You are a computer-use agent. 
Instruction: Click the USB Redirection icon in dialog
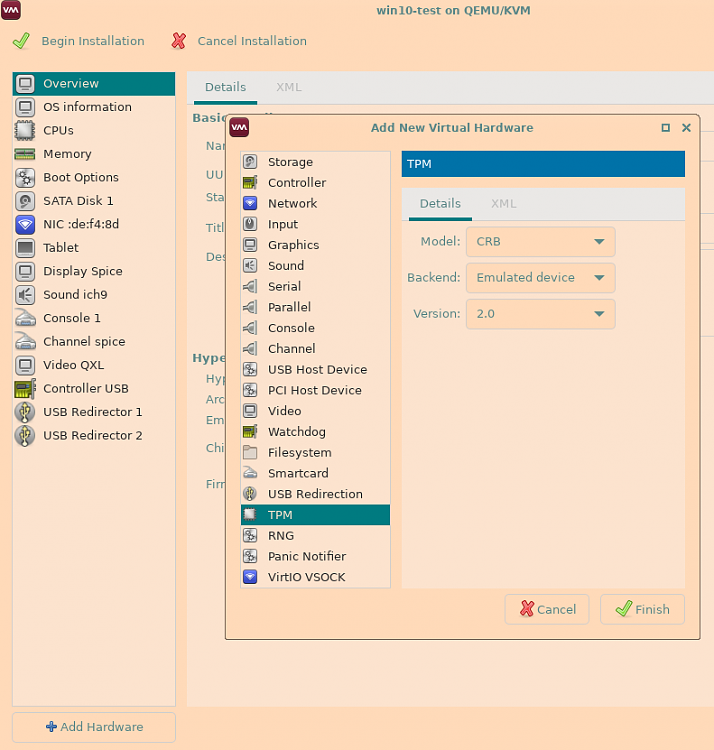tap(250, 494)
